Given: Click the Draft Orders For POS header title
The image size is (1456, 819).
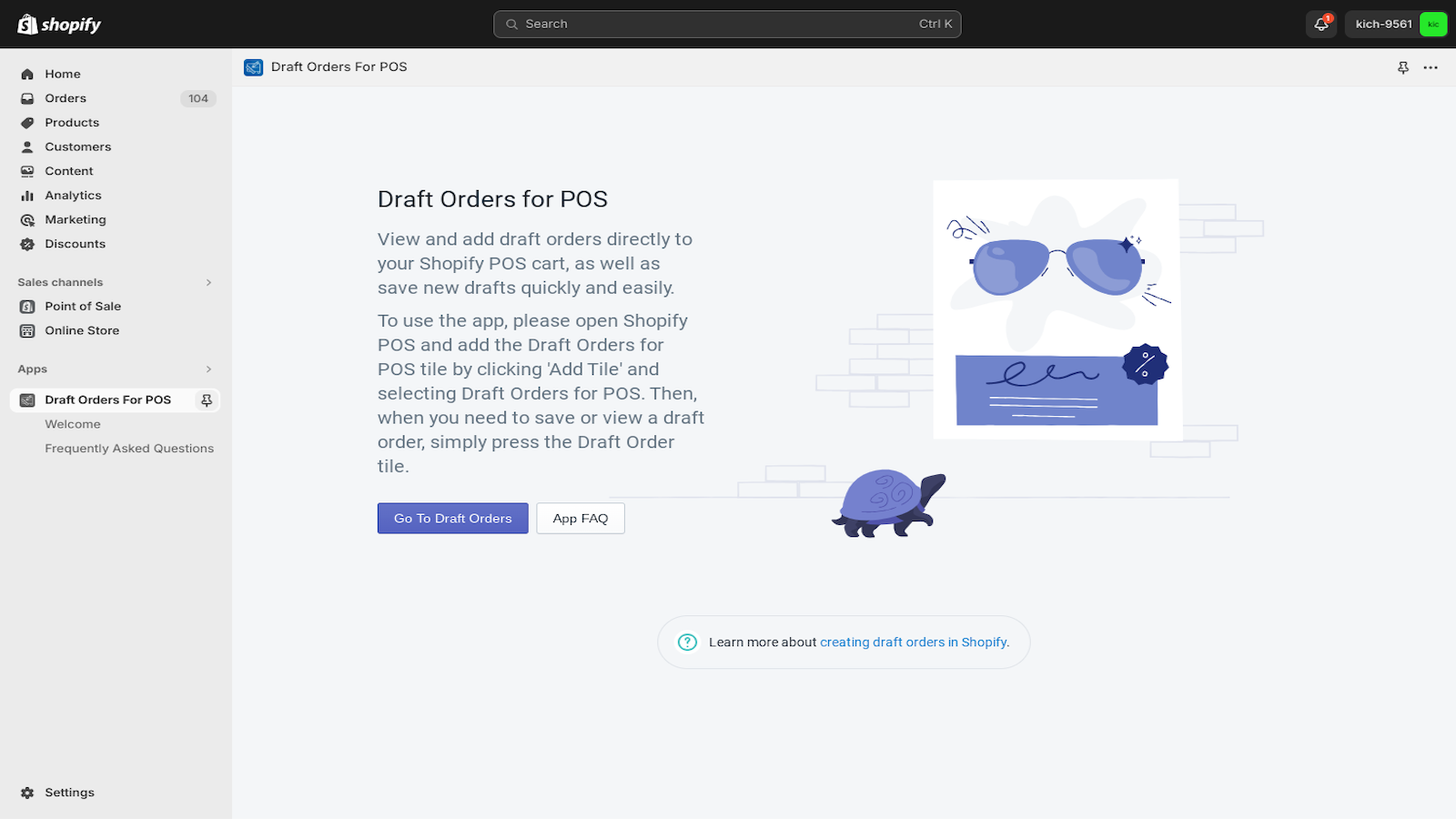Looking at the screenshot, I should (339, 67).
